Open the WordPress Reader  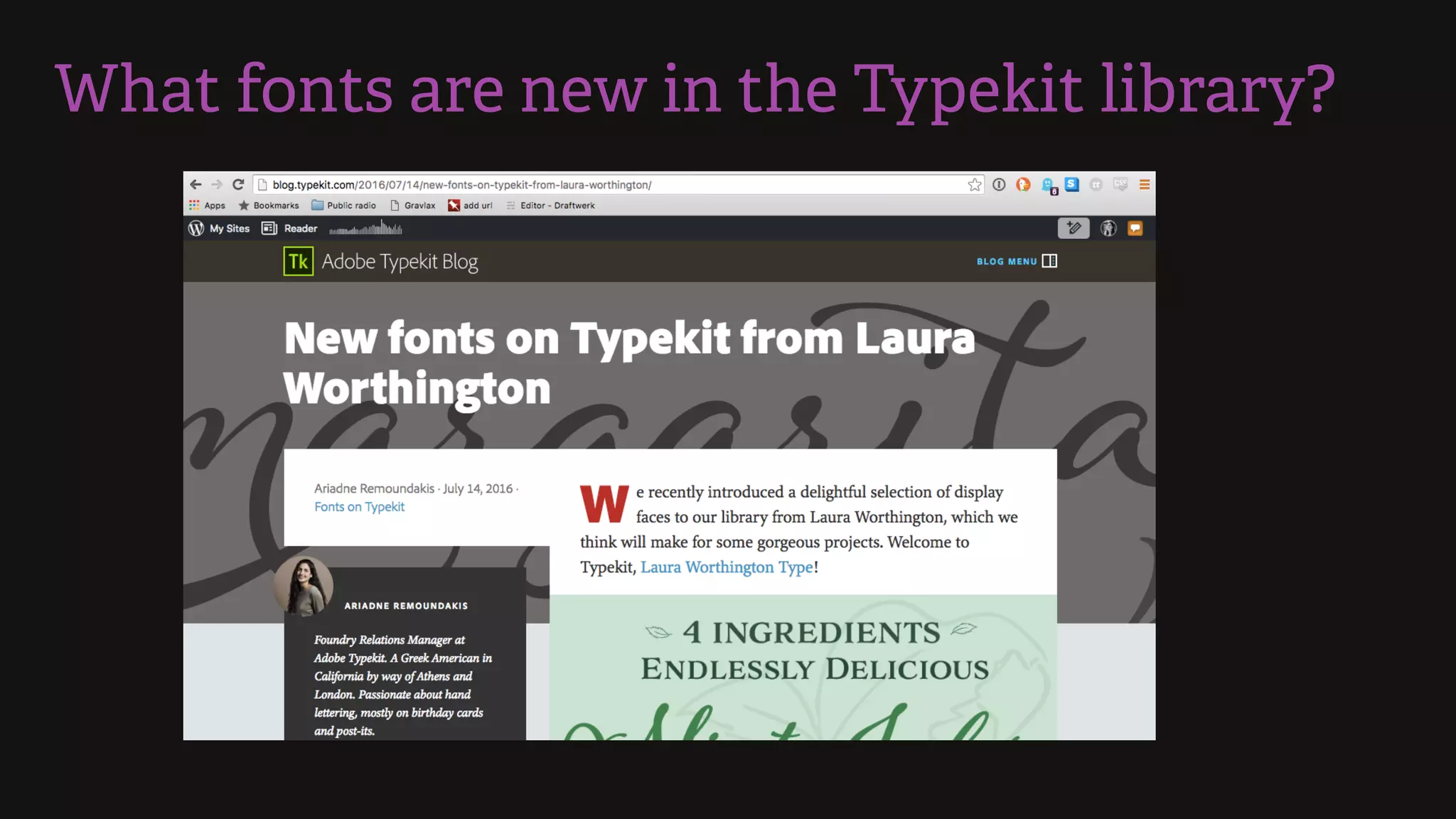289,228
